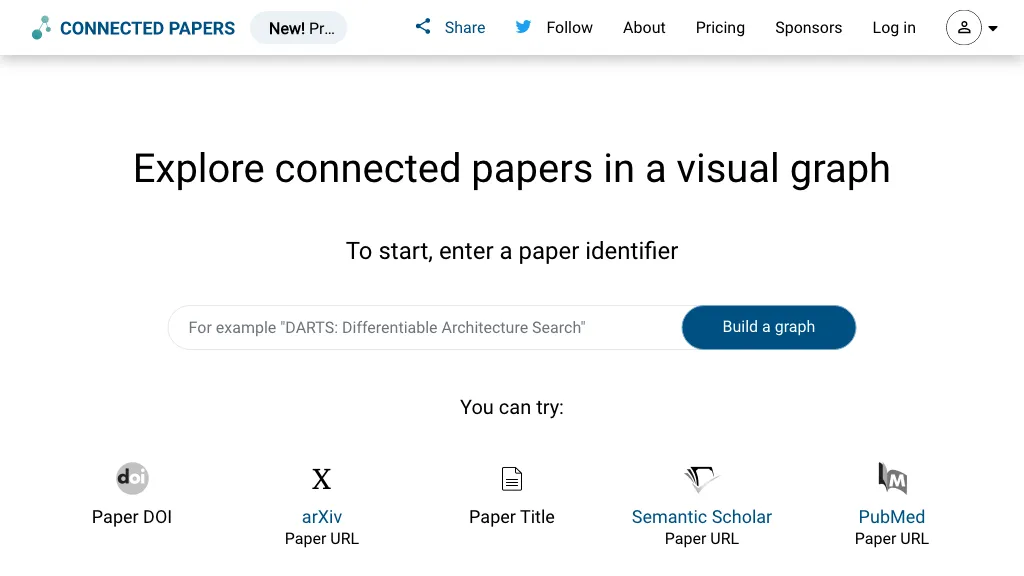Open the Share icon in the header
The width and height of the screenshot is (1024, 576).
click(422, 27)
